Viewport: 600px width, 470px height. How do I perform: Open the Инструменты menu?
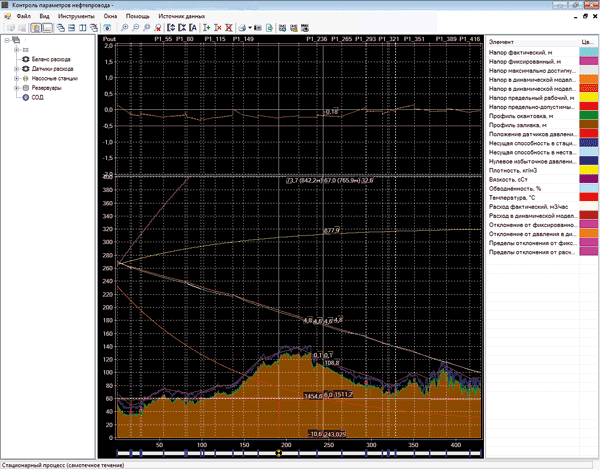click(76, 16)
